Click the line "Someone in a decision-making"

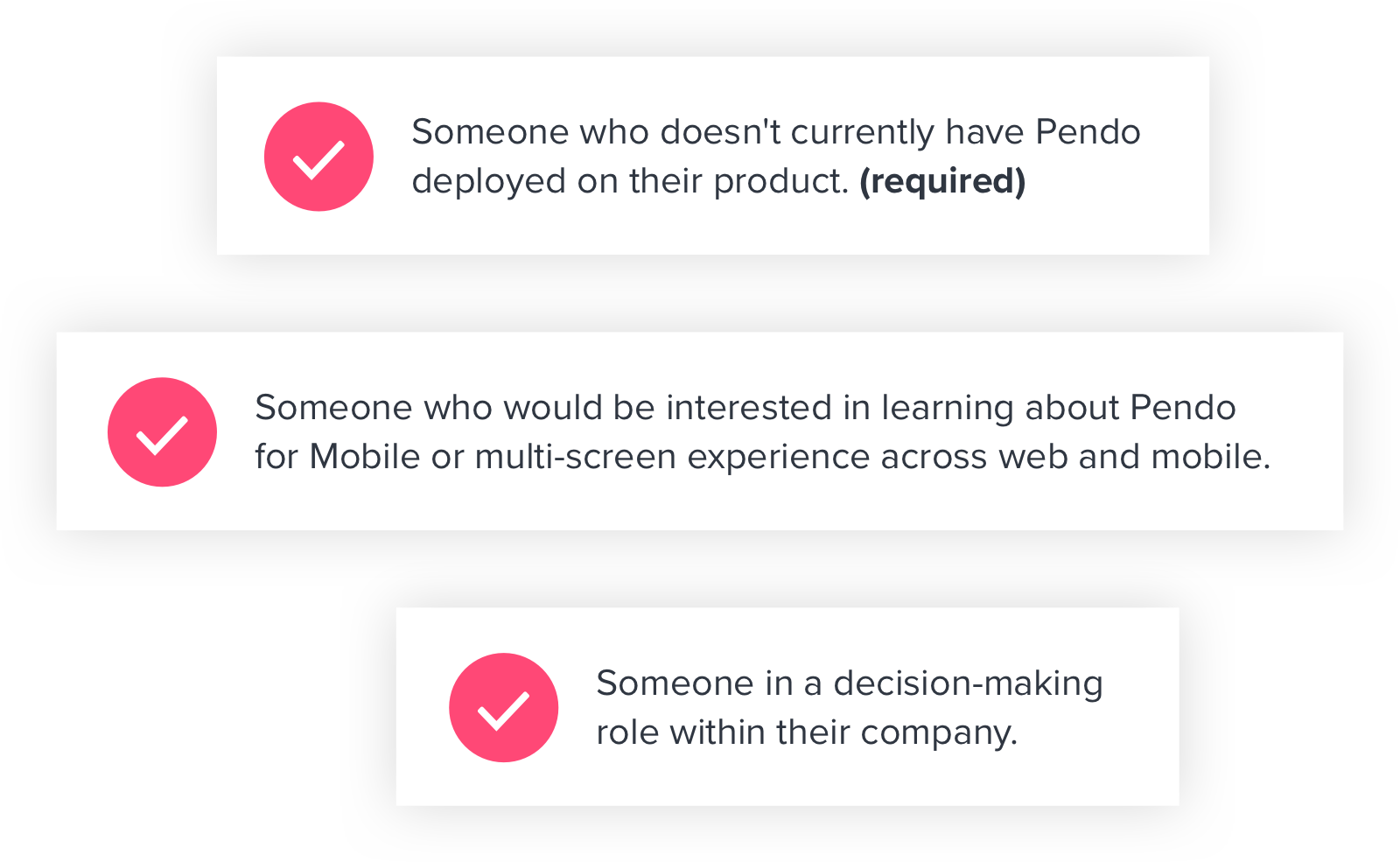click(850, 683)
